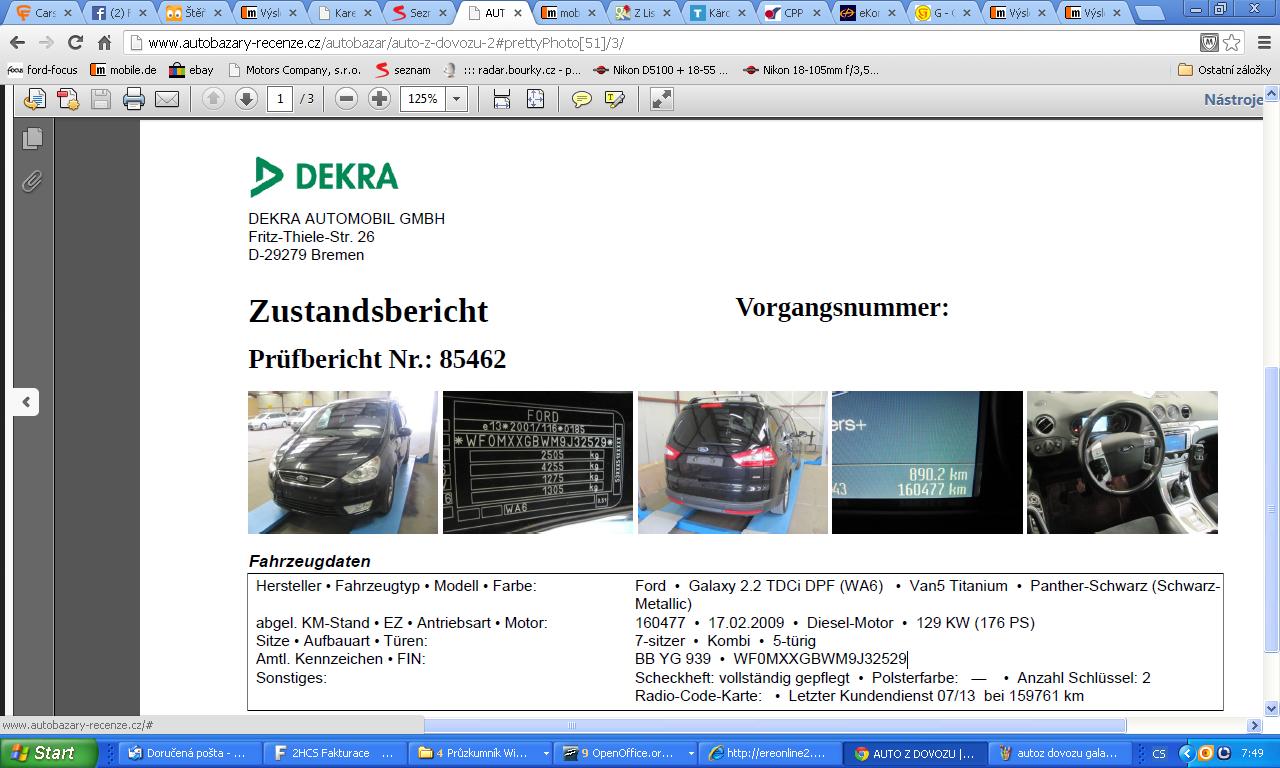Switch PDF viewer to full screen mode
Screen dimensions: 1280x768
click(662, 99)
